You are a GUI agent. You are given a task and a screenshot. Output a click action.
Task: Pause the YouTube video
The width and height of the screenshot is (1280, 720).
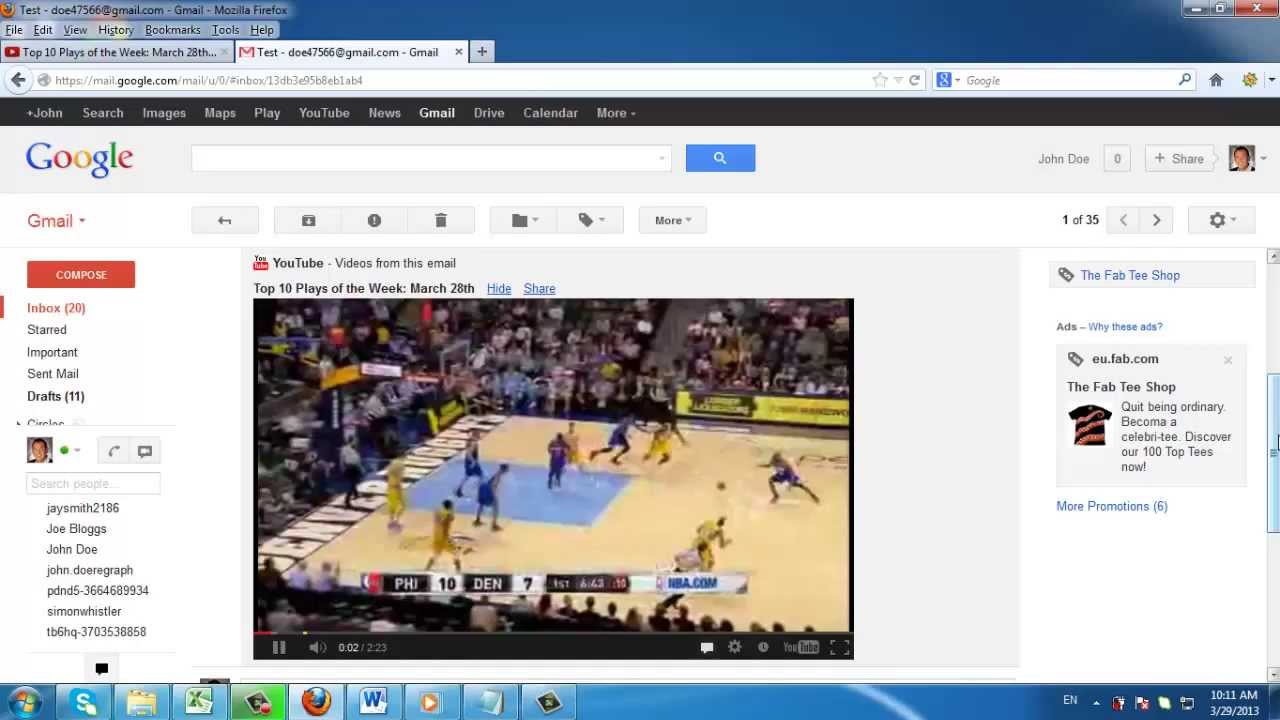click(279, 647)
